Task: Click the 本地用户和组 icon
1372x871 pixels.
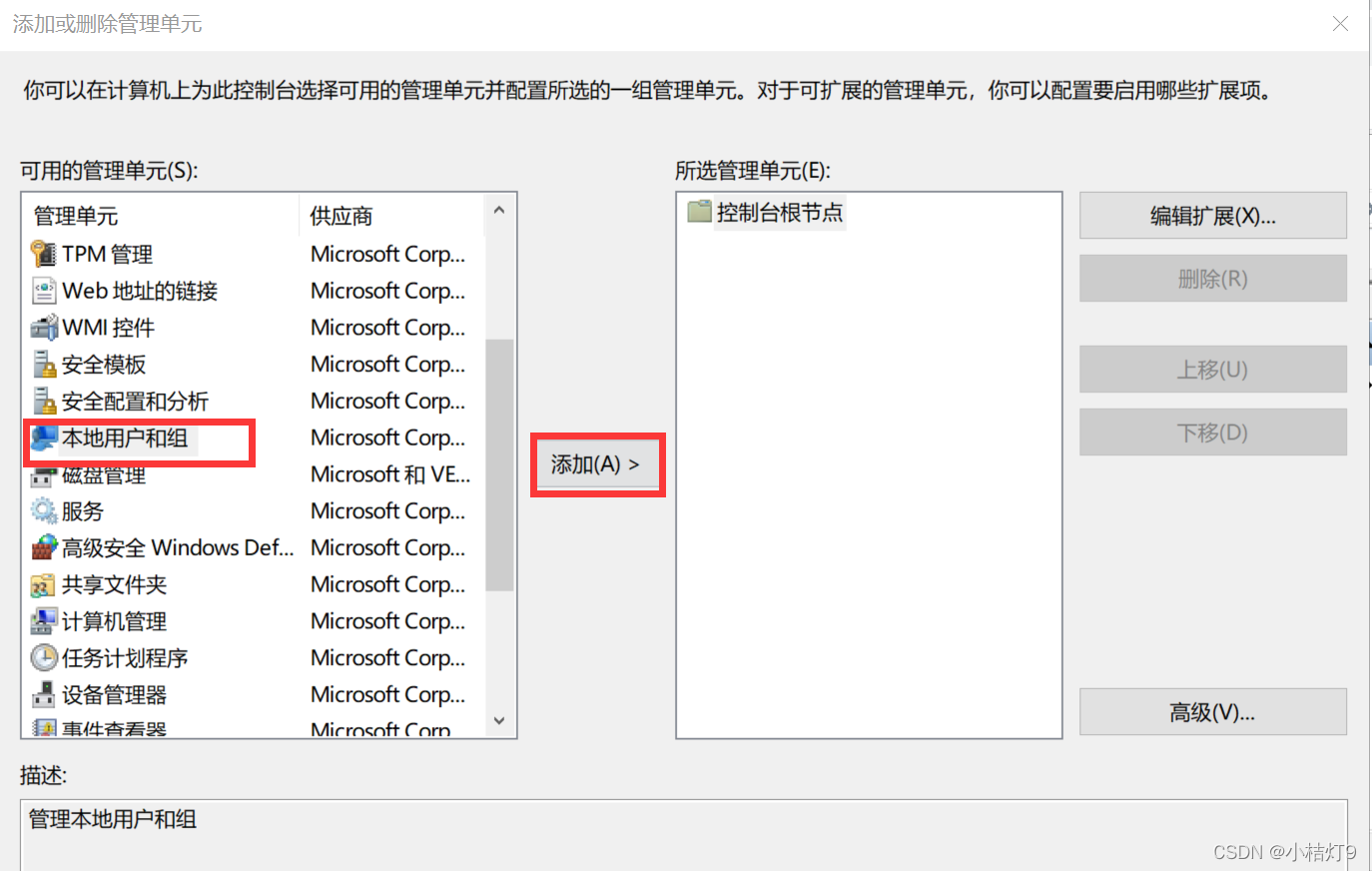Action: click(44, 437)
